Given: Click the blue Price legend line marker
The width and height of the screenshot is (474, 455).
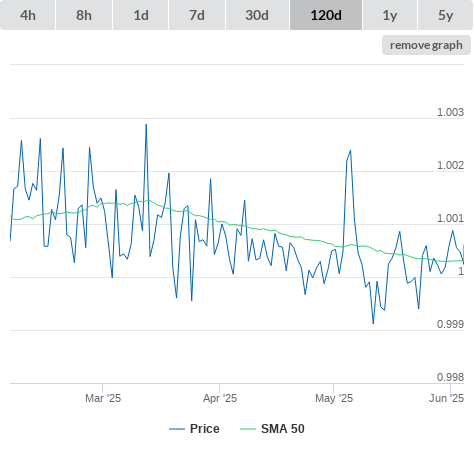Looking at the screenshot, I should pyautogui.click(x=177, y=429).
